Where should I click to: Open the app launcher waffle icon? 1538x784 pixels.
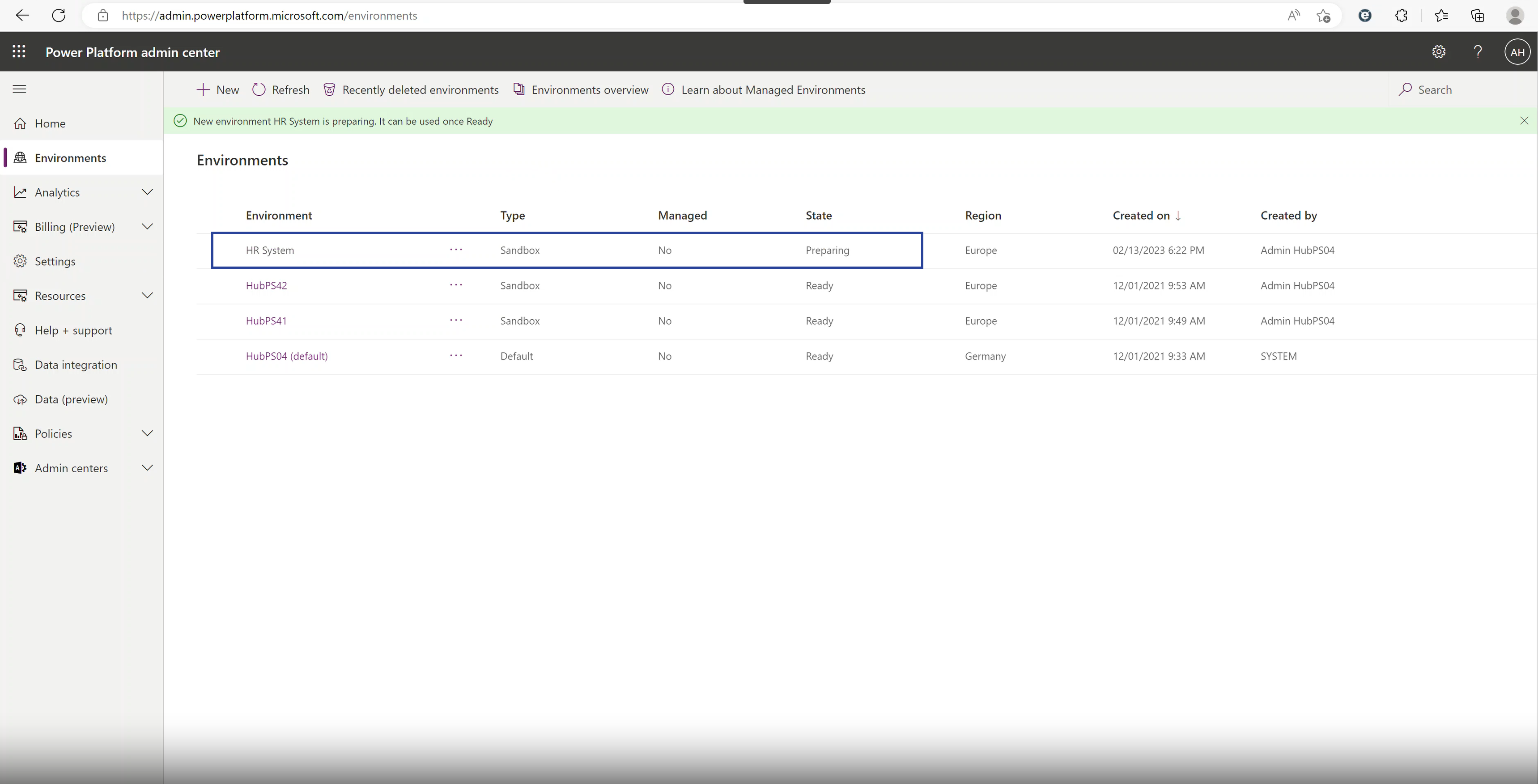(19, 52)
